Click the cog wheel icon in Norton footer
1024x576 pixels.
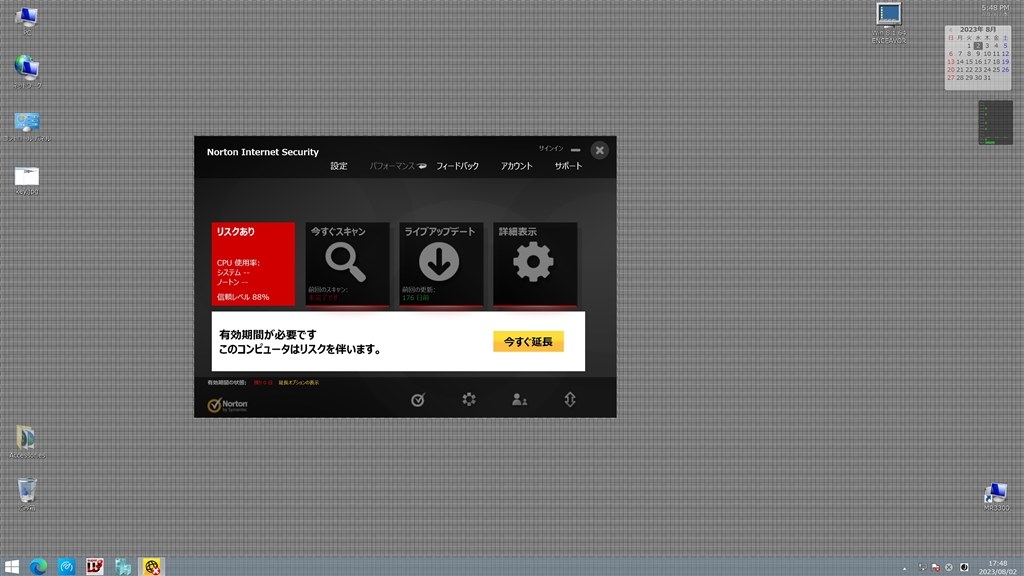coord(469,399)
